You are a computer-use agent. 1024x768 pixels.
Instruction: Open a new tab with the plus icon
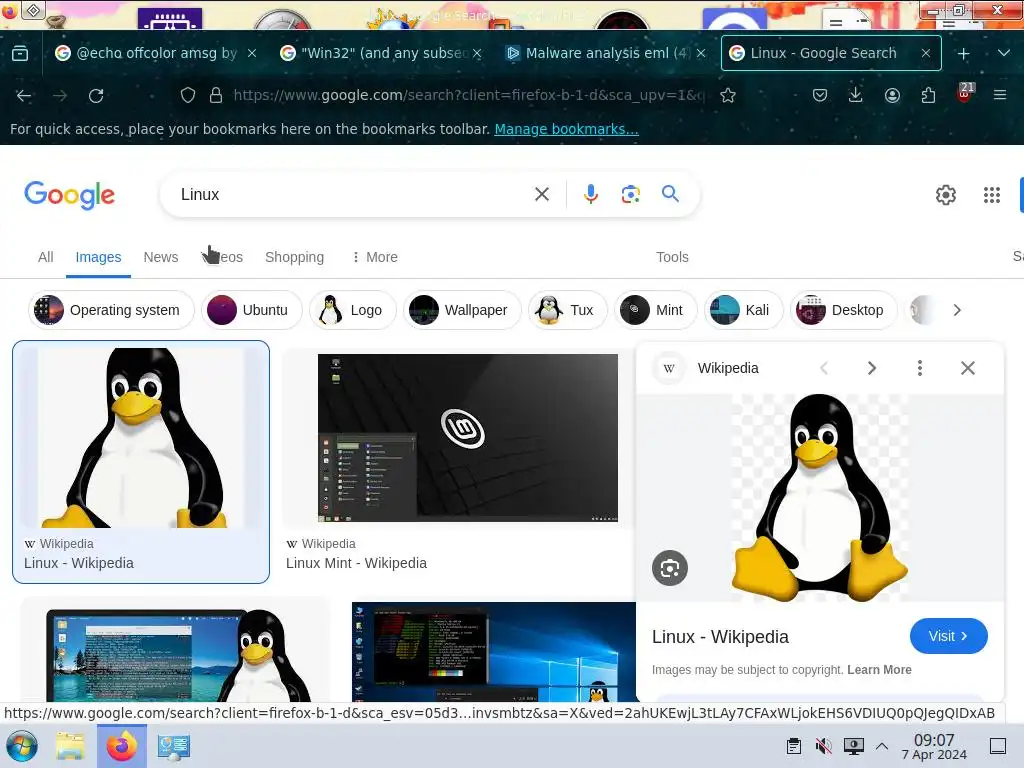(x=963, y=54)
